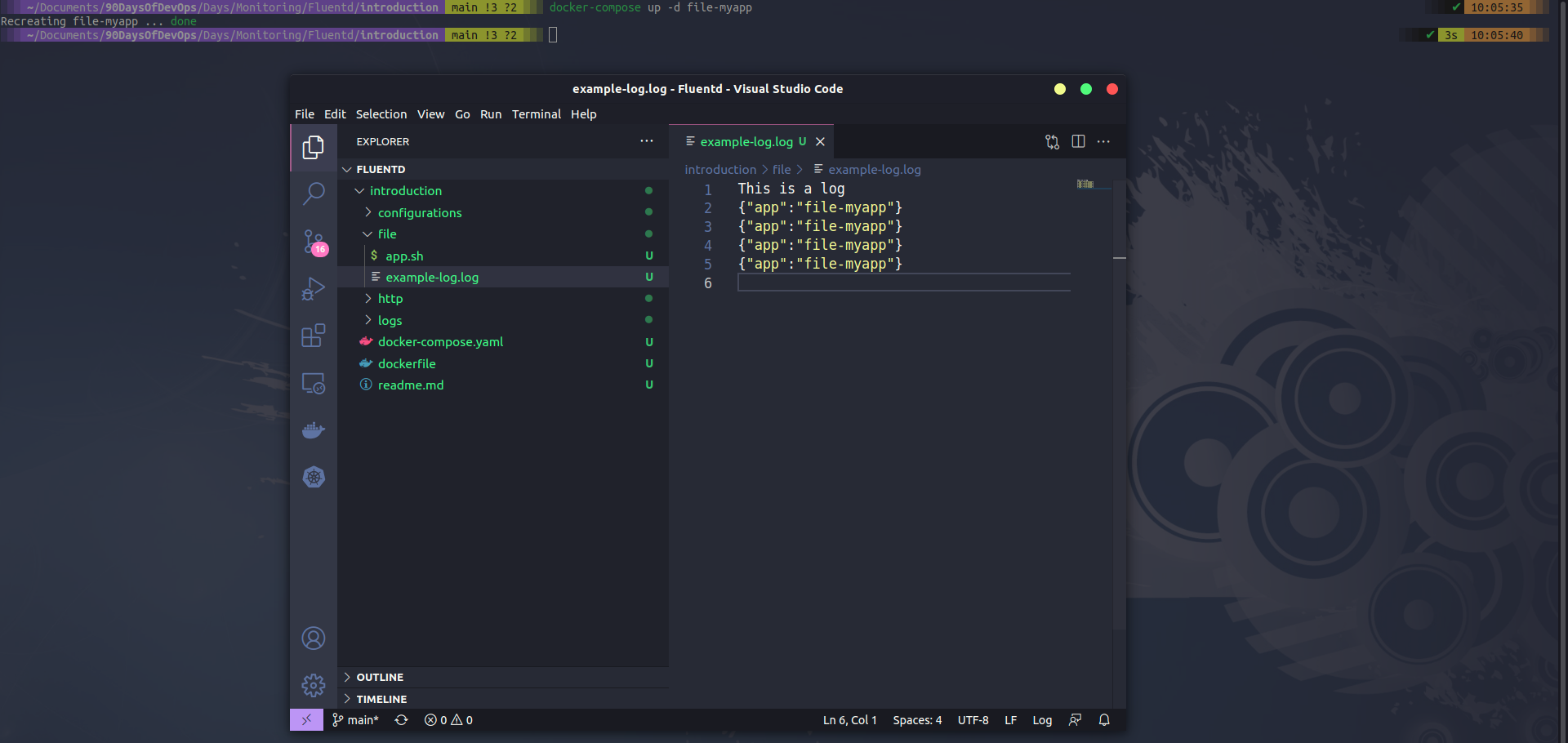Expand the configurations folder
Screen dimensions: 1568x743
503,212
